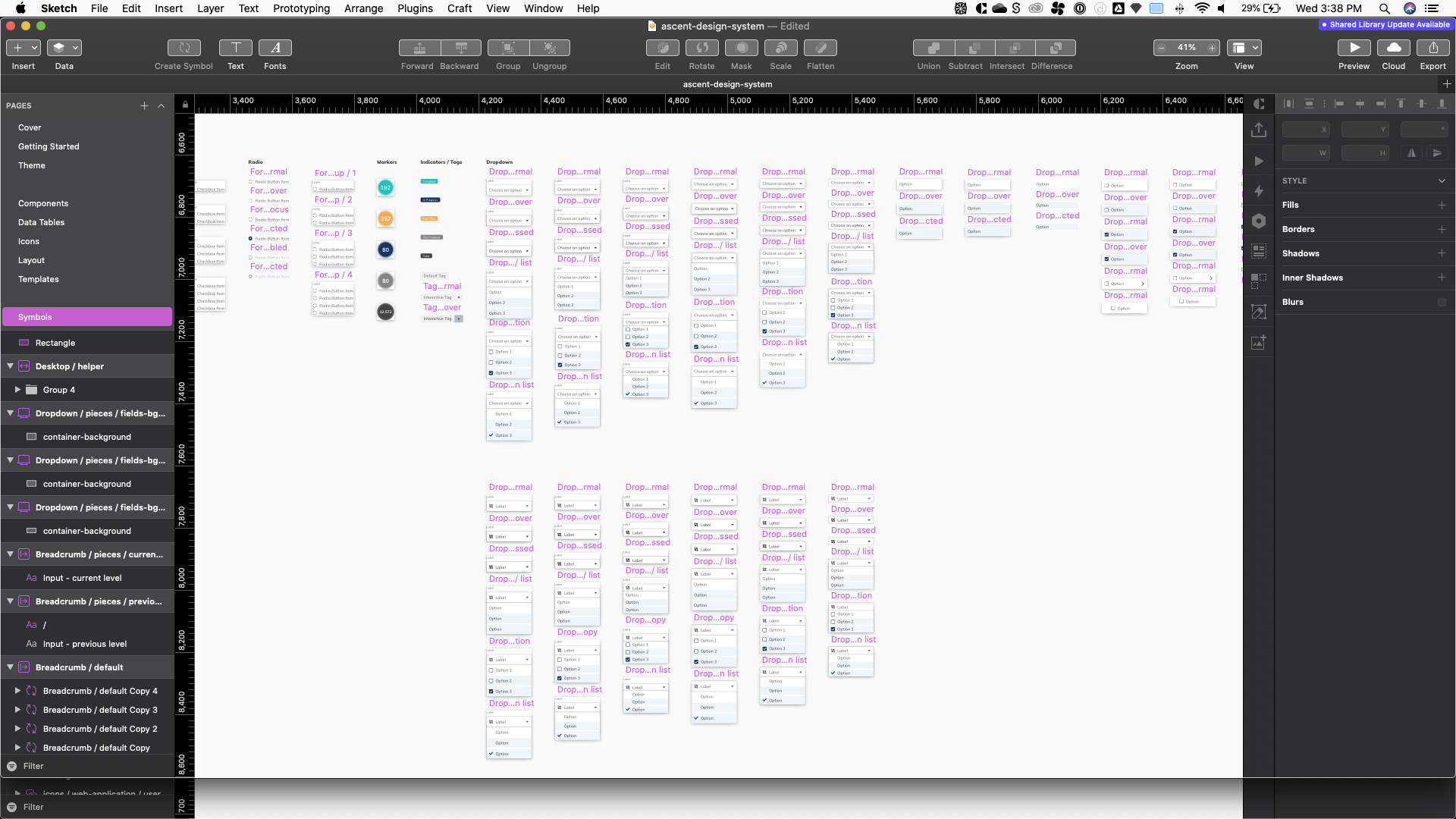Expand the Group 4 layer
This screenshot has height=819, width=1456.
click(x=17, y=390)
